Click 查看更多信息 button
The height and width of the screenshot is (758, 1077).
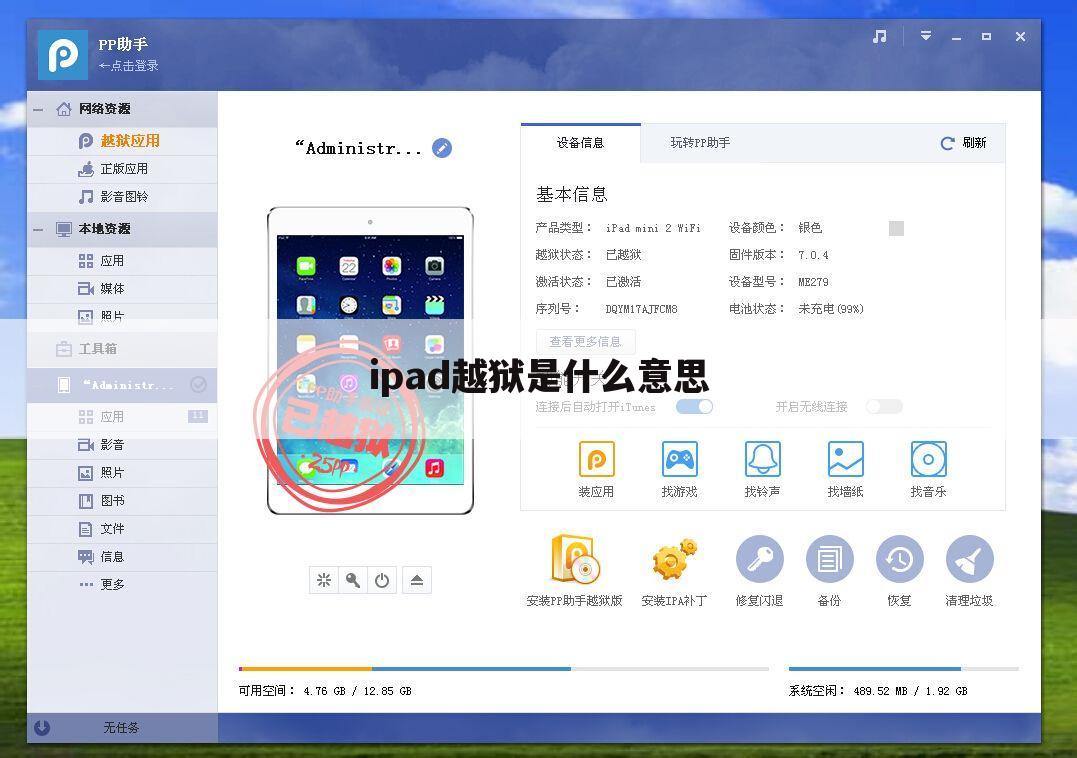pyautogui.click(x=585, y=341)
